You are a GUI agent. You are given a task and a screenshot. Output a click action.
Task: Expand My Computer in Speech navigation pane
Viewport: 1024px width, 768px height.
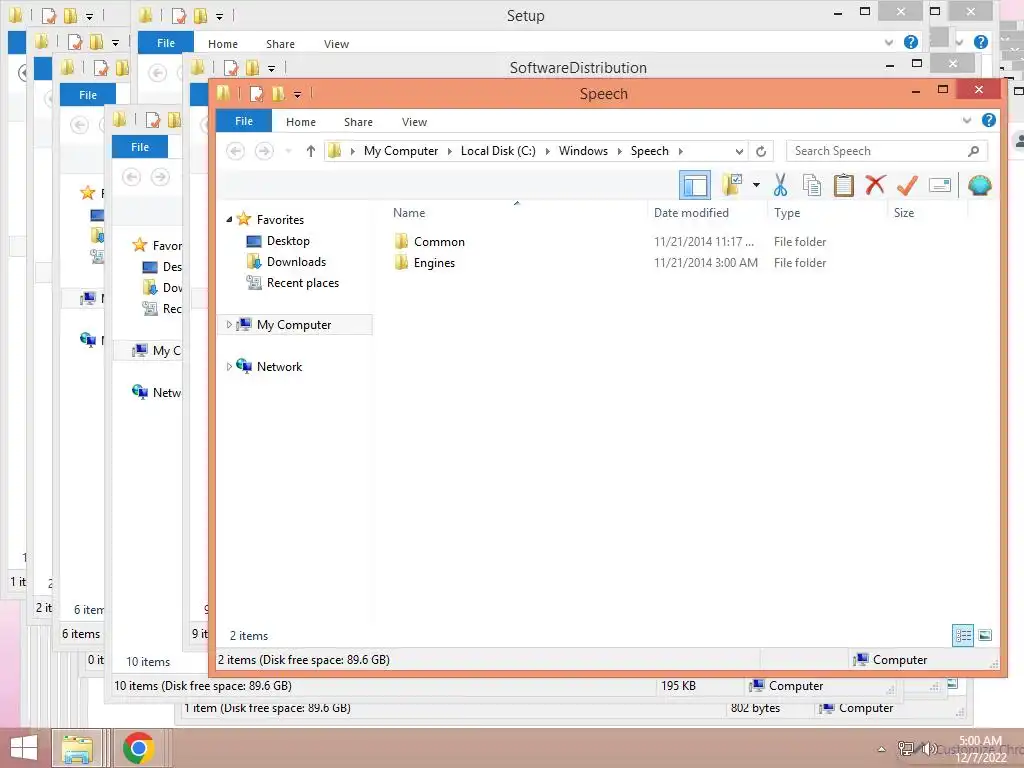coord(229,325)
